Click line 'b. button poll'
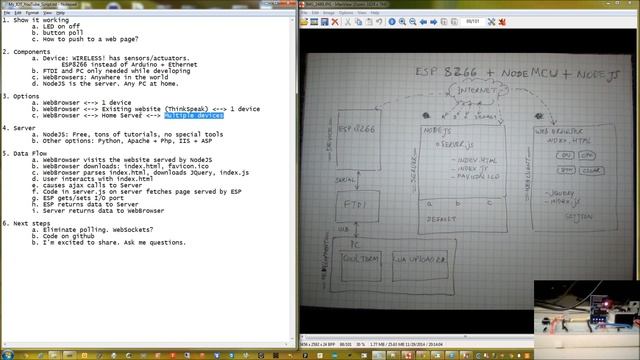640x360 pixels. coord(57,33)
